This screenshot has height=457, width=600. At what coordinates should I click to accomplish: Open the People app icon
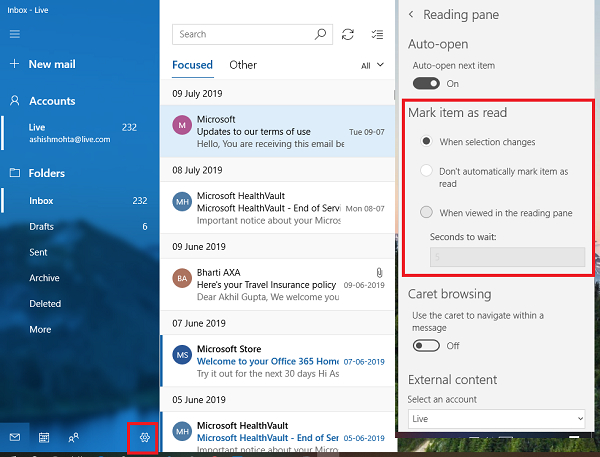point(73,437)
